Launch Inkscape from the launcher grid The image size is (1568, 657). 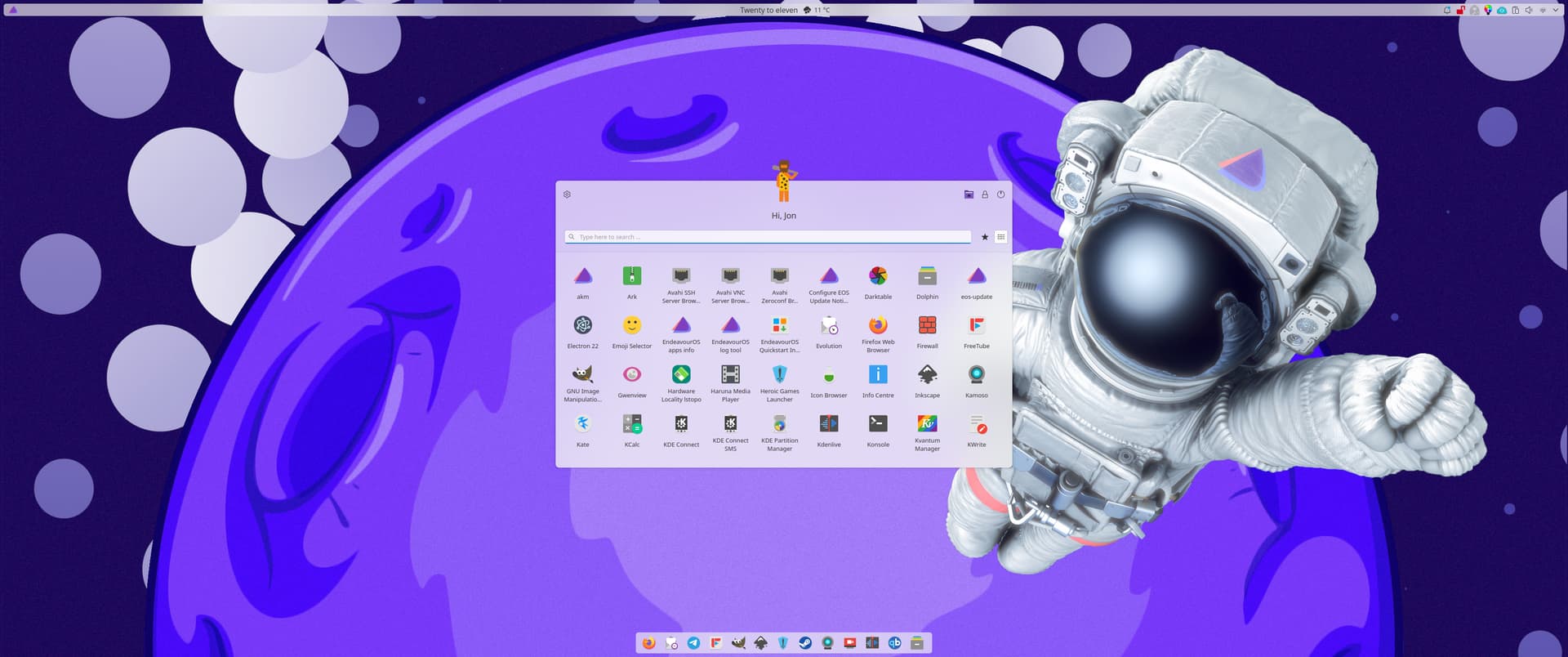[927, 381]
